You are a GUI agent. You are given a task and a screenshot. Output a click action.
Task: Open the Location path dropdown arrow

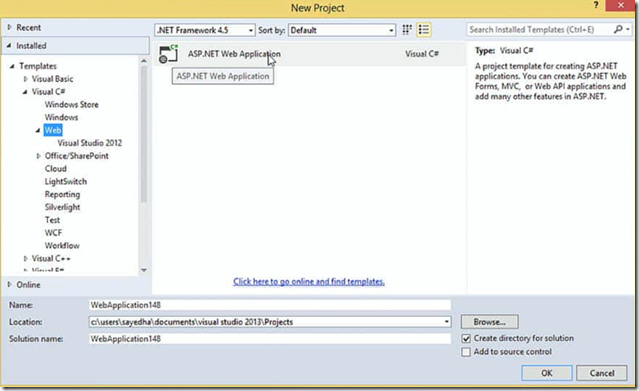click(447, 322)
